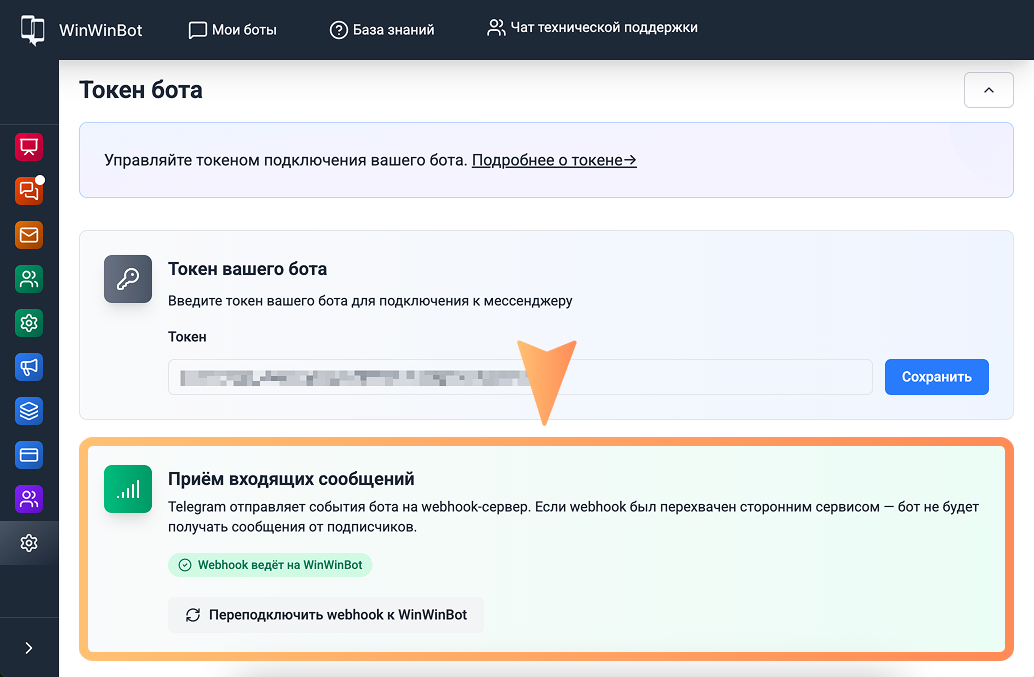Open База знаний menu item
The height and width of the screenshot is (677, 1034).
coord(382,30)
